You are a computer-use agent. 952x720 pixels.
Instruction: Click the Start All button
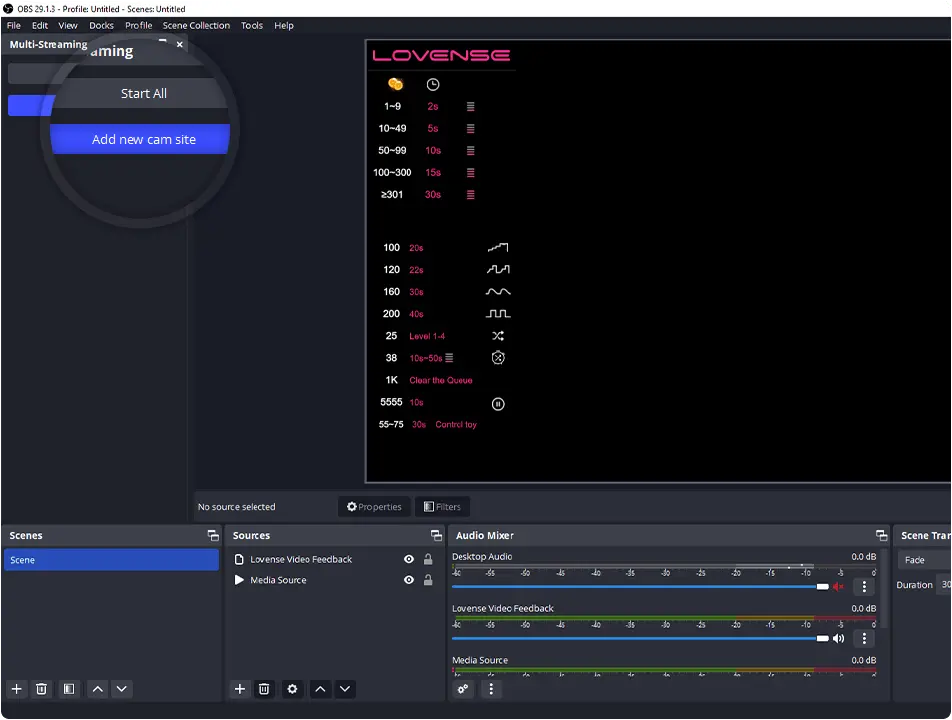click(143, 93)
